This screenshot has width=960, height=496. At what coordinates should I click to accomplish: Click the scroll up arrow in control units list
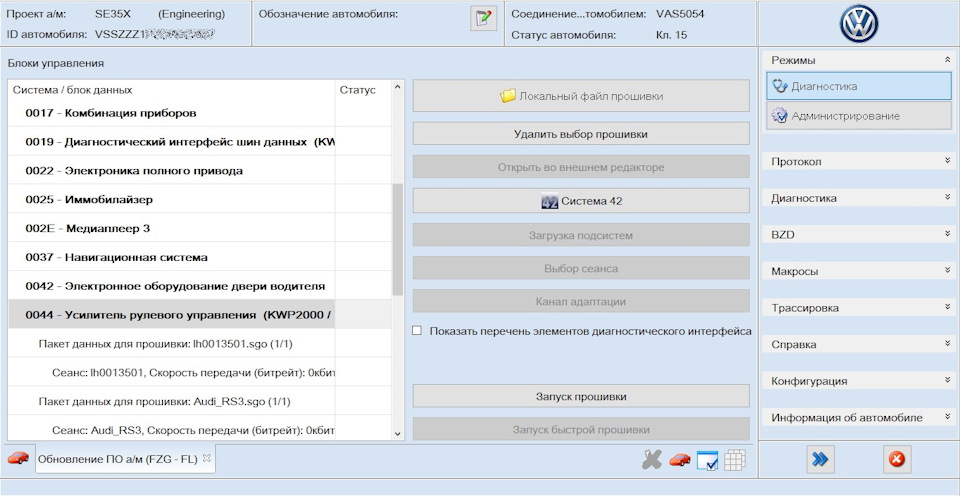point(398,87)
